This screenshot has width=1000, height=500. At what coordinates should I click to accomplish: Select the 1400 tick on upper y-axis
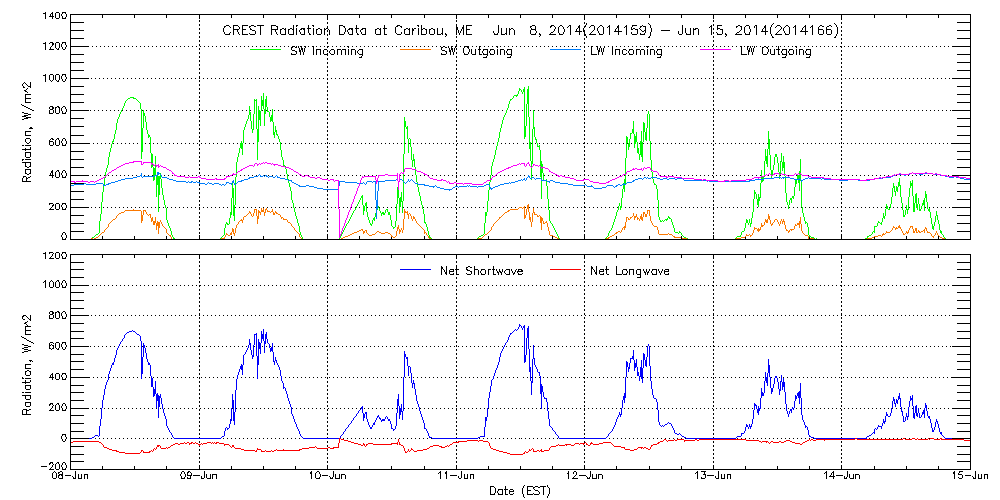pyautogui.click(x=52, y=18)
